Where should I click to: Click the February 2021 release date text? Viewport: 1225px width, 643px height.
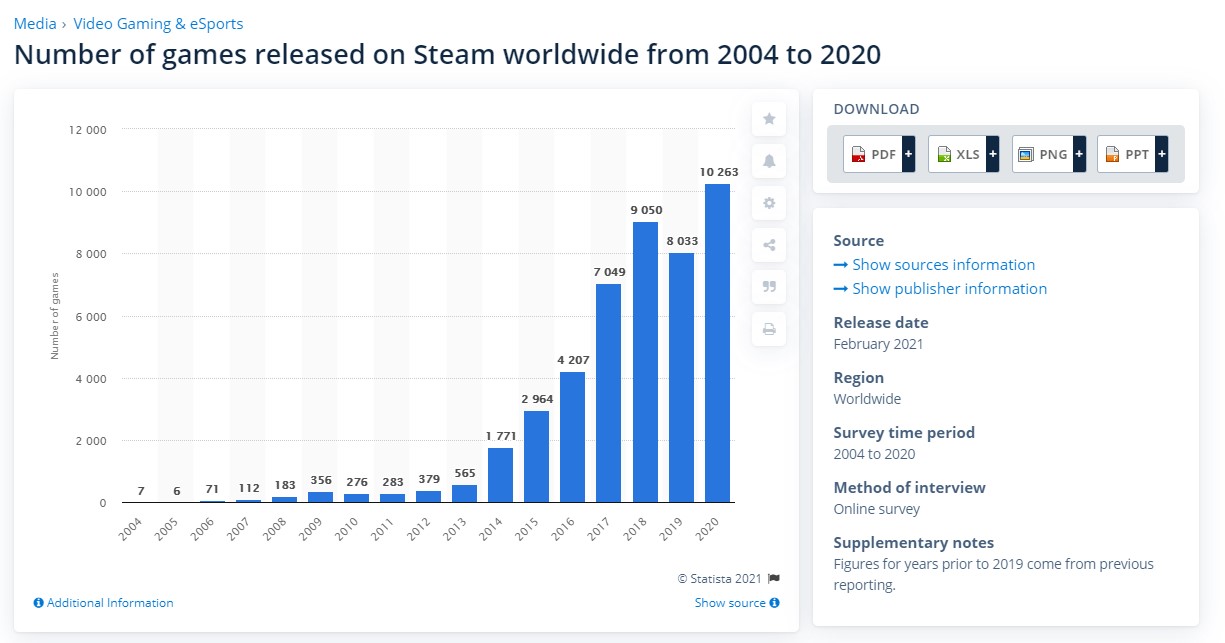pos(878,344)
